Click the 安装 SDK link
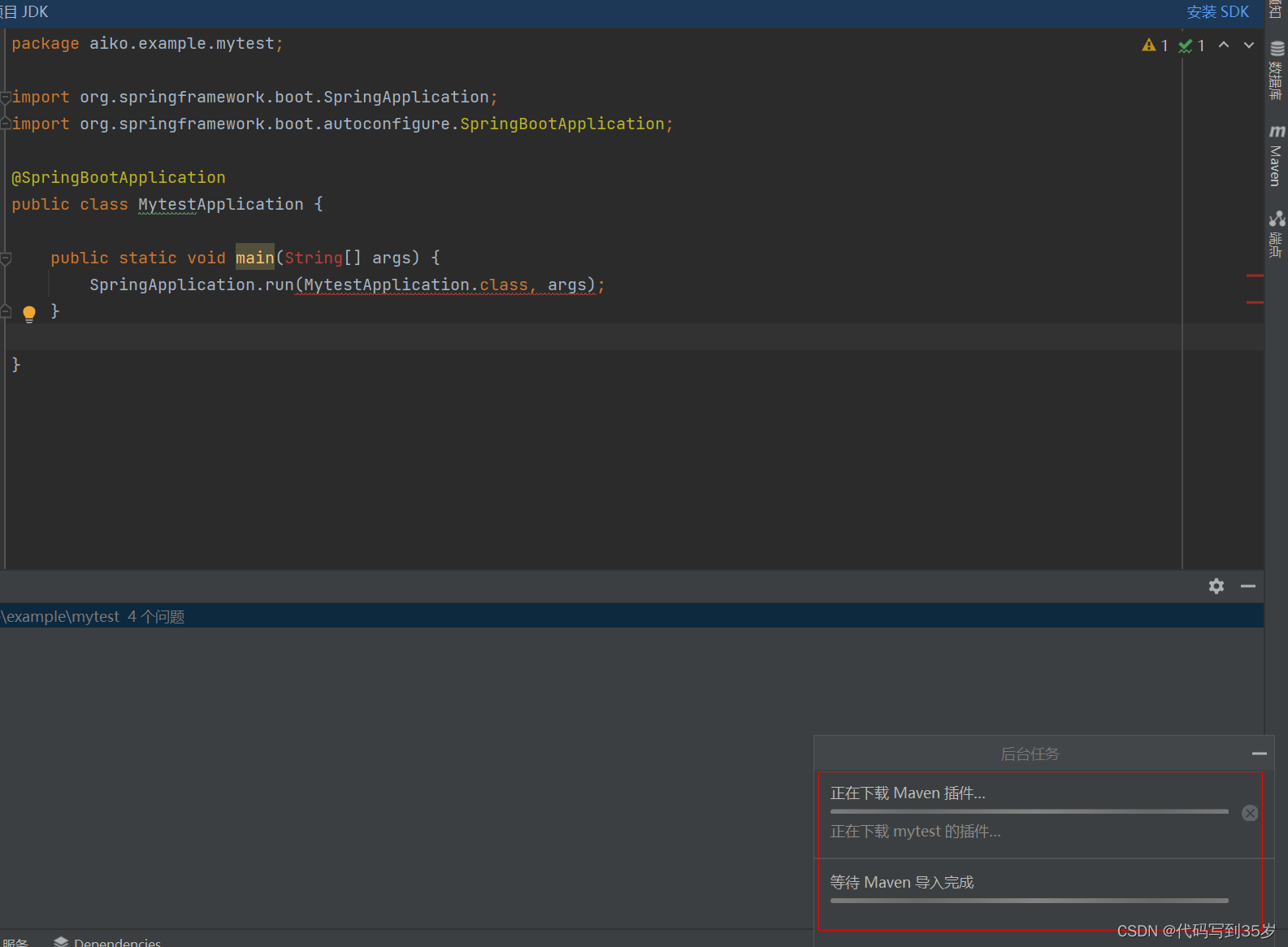 1217,11
